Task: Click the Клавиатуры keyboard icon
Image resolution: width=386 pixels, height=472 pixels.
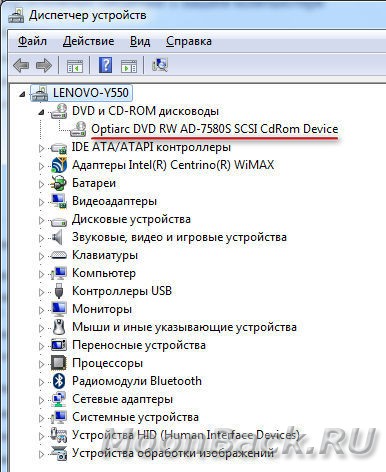Action: point(59,256)
